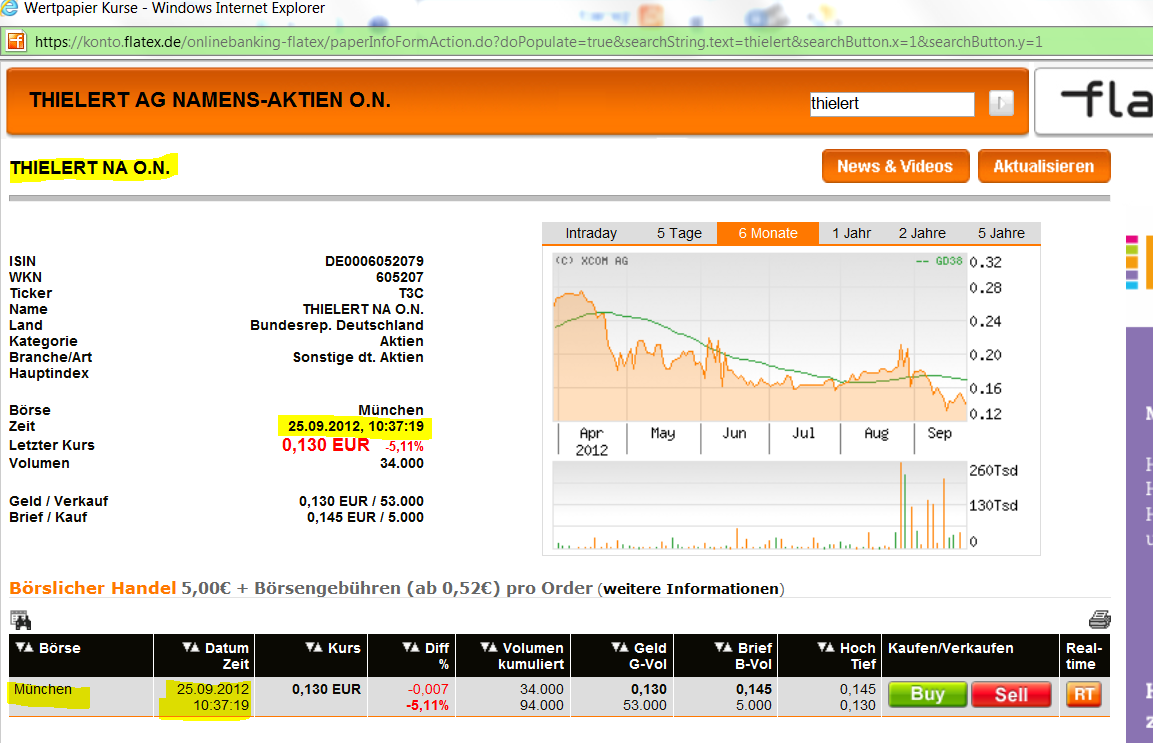Sort table by Kurs column
The width and height of the screenshot is (1153, 743).
[x=333, y=648]
